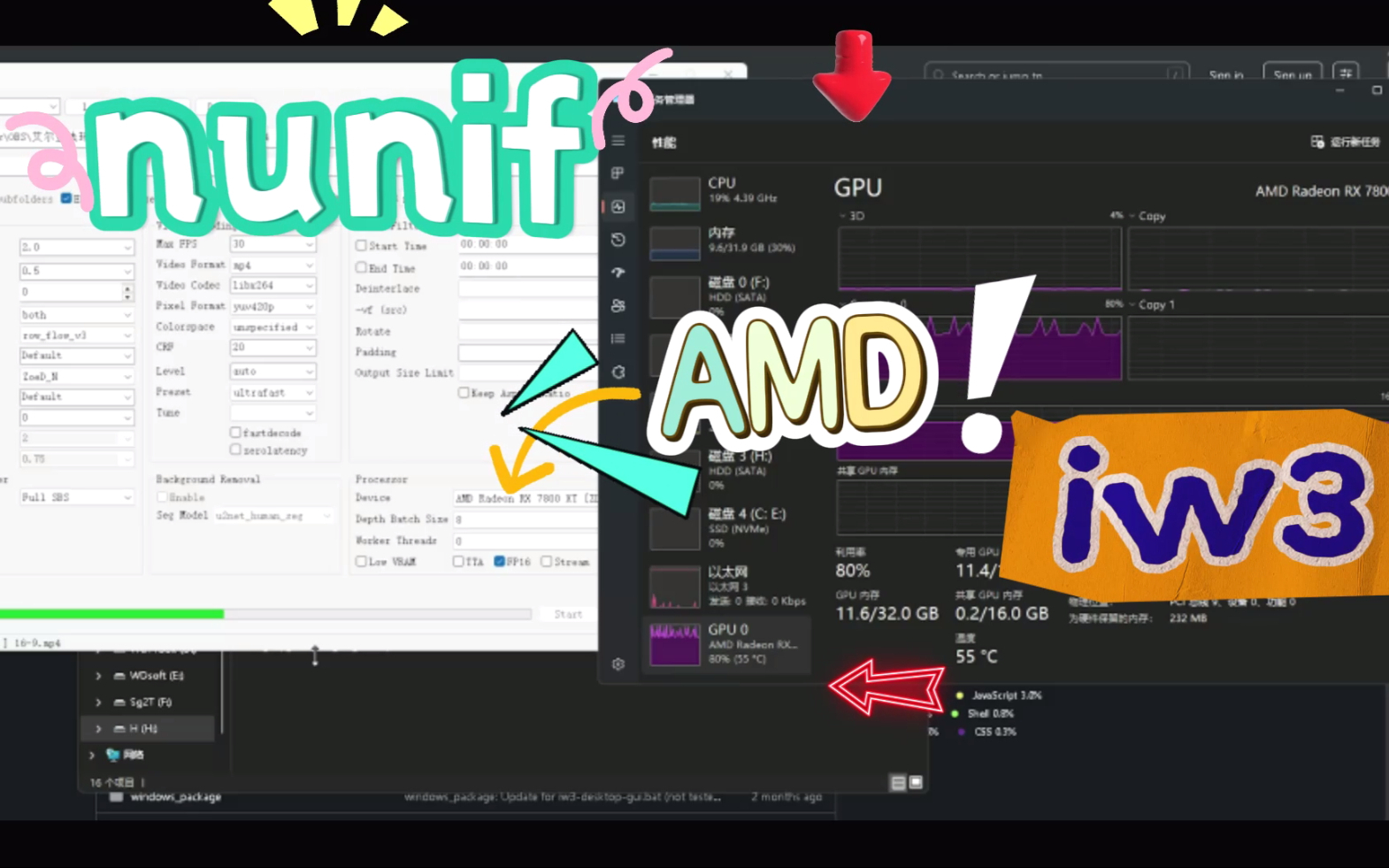Image resolution: width=1389 pixels, height=868 pixels.
Task: Uncheck the FP16 checkbox
Action: point(499,562)
